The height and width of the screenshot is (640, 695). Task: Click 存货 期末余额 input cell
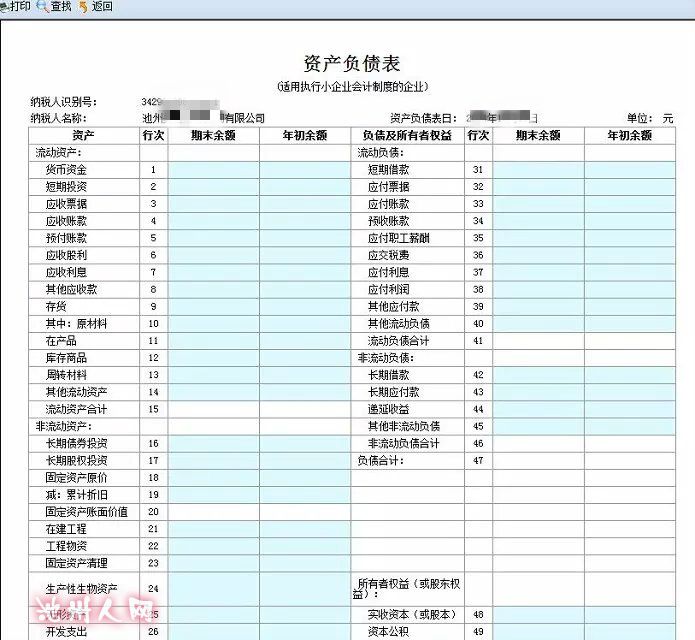[x=214, y=307]
